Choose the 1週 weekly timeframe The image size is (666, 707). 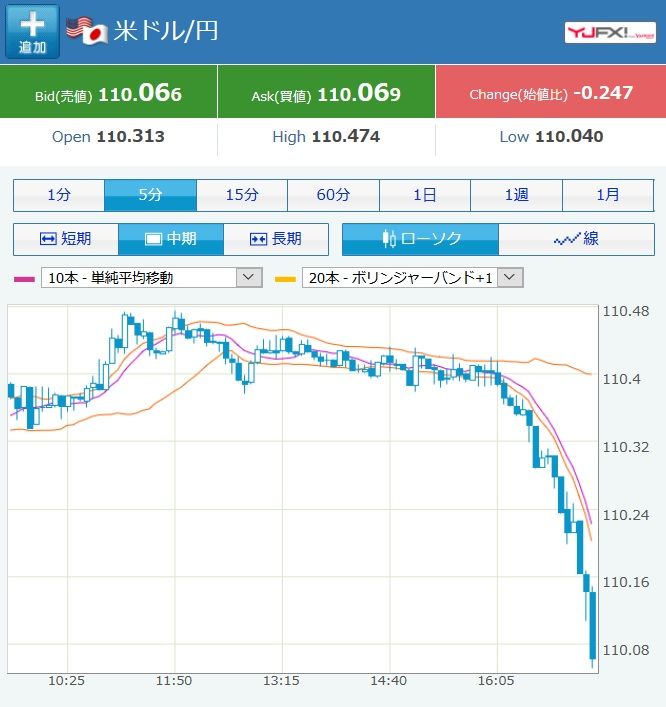(x=517, y=195)
